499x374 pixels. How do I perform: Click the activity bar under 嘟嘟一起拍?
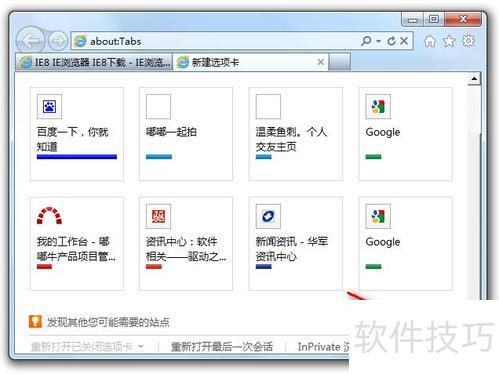(159, 157)
